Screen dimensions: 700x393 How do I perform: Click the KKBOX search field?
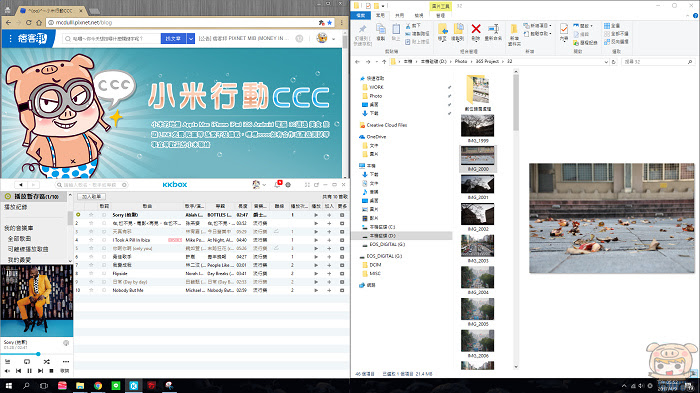[x=92, y=184]
